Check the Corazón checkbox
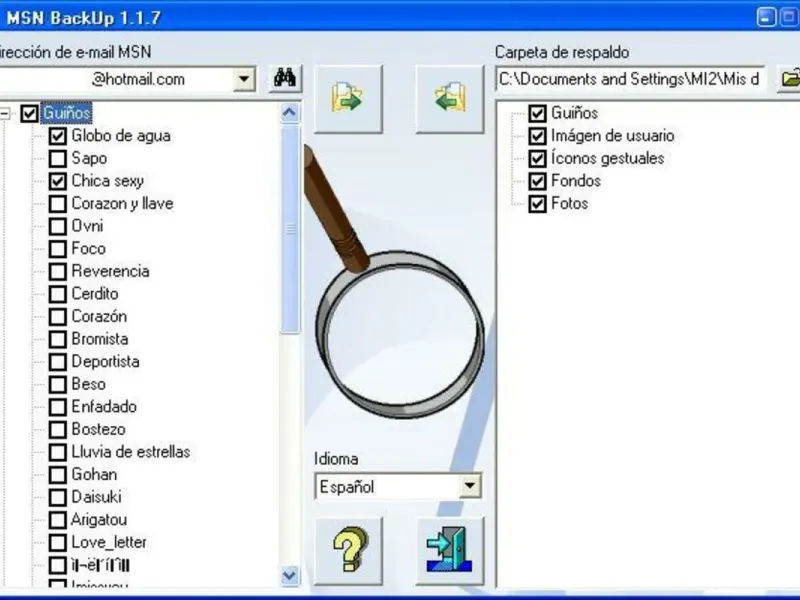The image size is (800, 600). coord(58,317)
